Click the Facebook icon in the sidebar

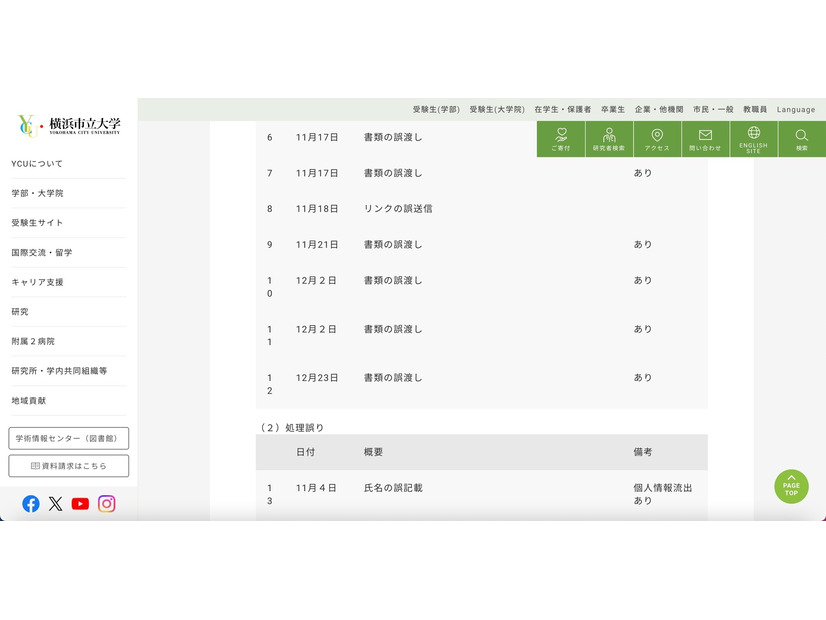click(x=31, y=504)
